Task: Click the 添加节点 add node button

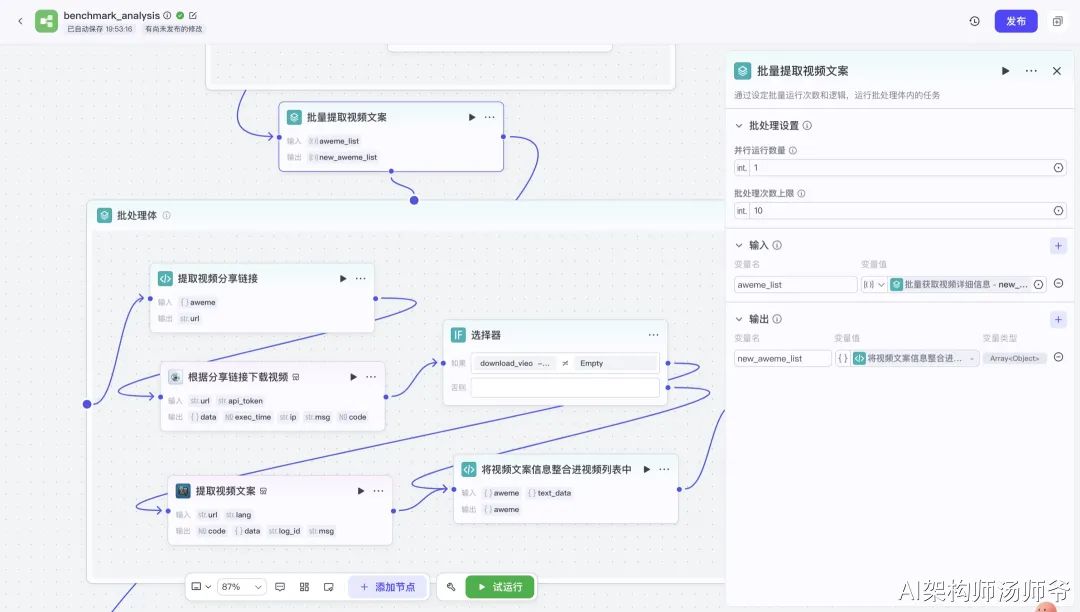Action: [x=388, y=587]
